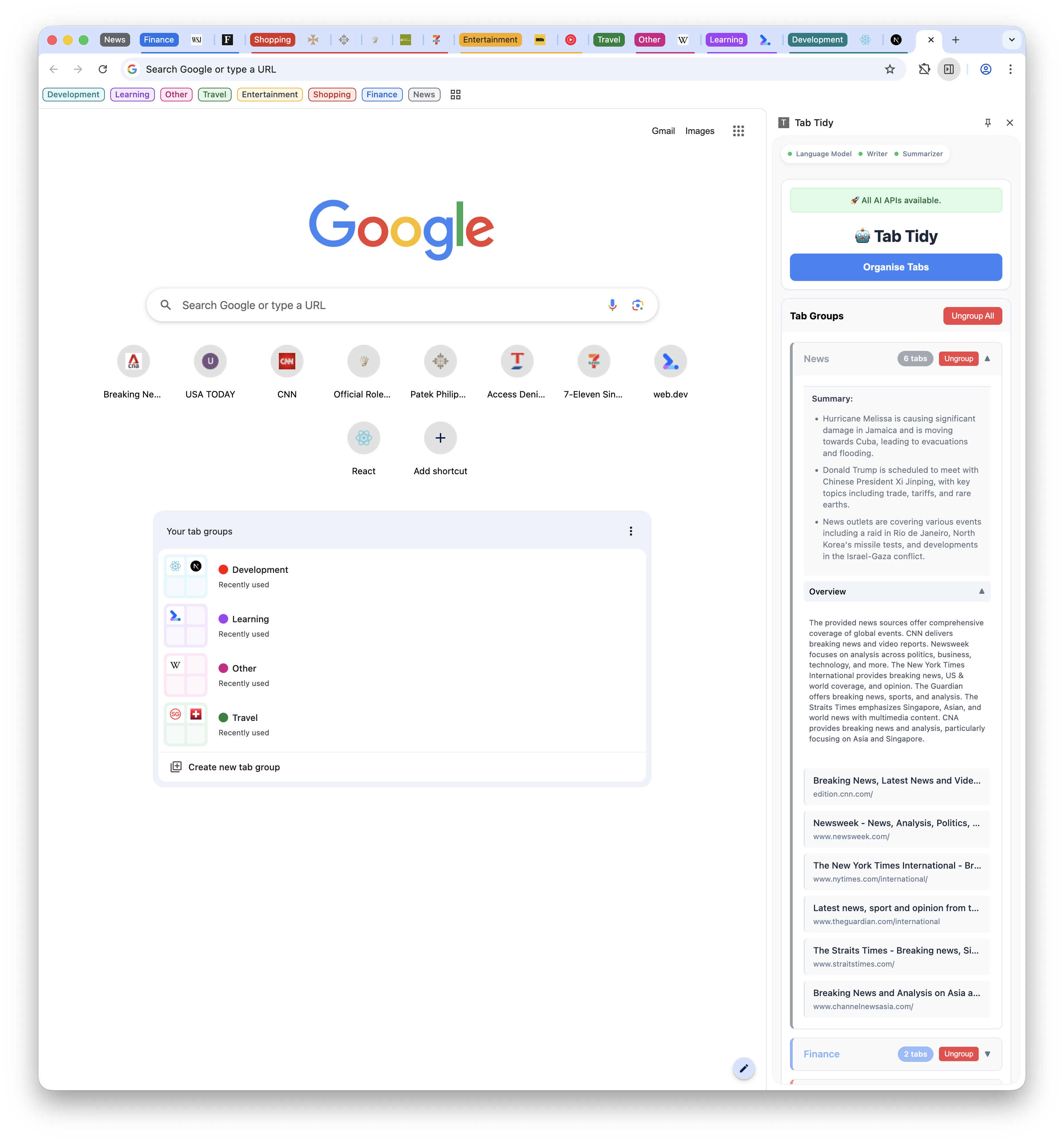Collapse the Overview section
Viewport: 1064px width, 1141px height.
[981, 592]
